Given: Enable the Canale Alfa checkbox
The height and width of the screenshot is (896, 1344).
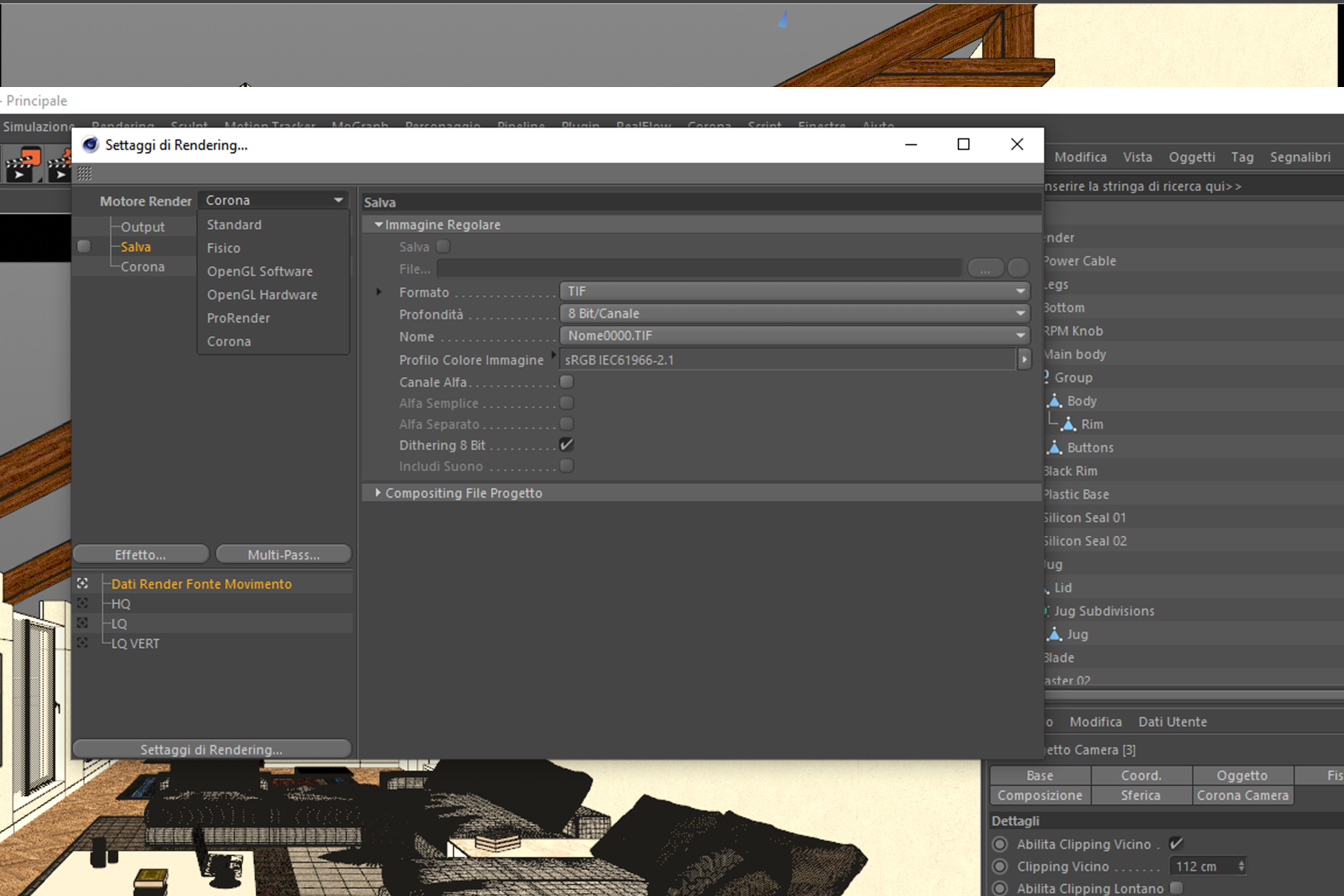Looking at the screenshot, I should tap(566, 382).
